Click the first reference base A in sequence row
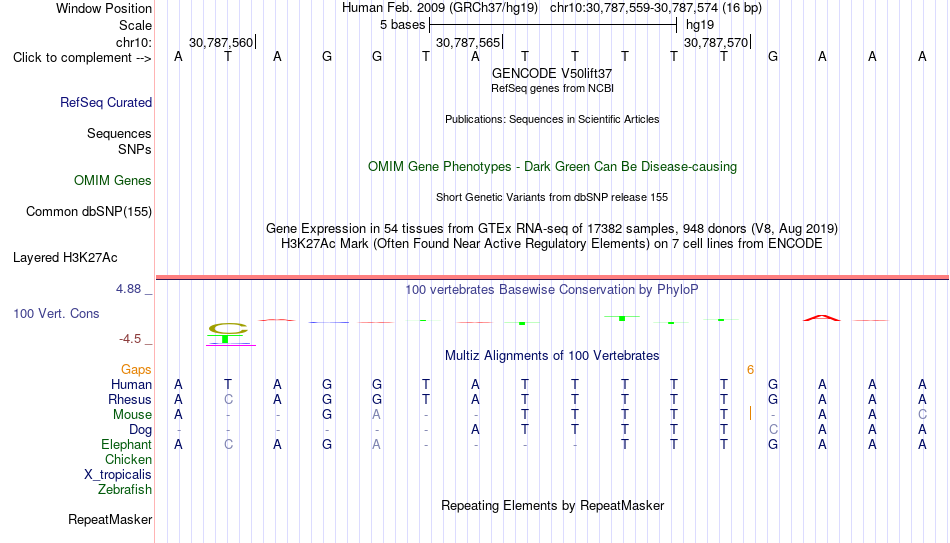This screenshot has height=543, width=950. point(178,56)
